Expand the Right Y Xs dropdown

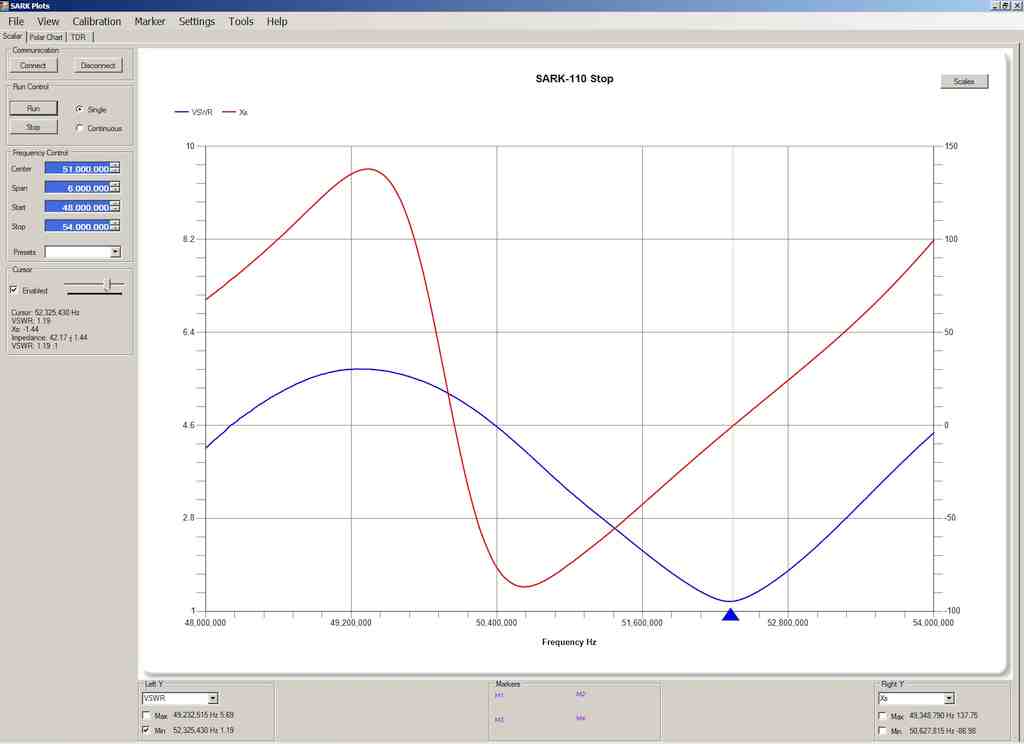pyautogui.click(x=948, y=698)
